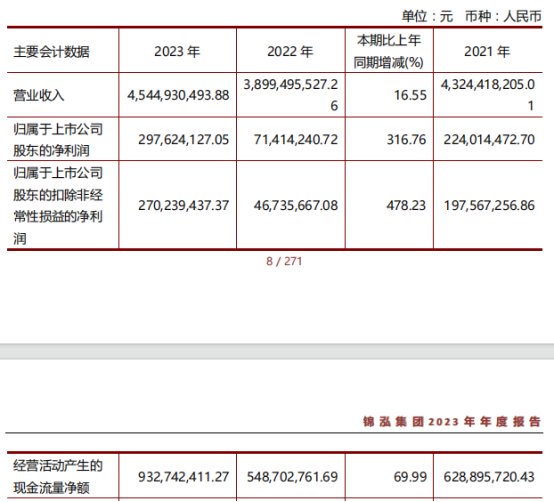Click the 单位：元 币种：人民币 caption
The width and height of the screenshot is (554, 502).
click(471, 16)
